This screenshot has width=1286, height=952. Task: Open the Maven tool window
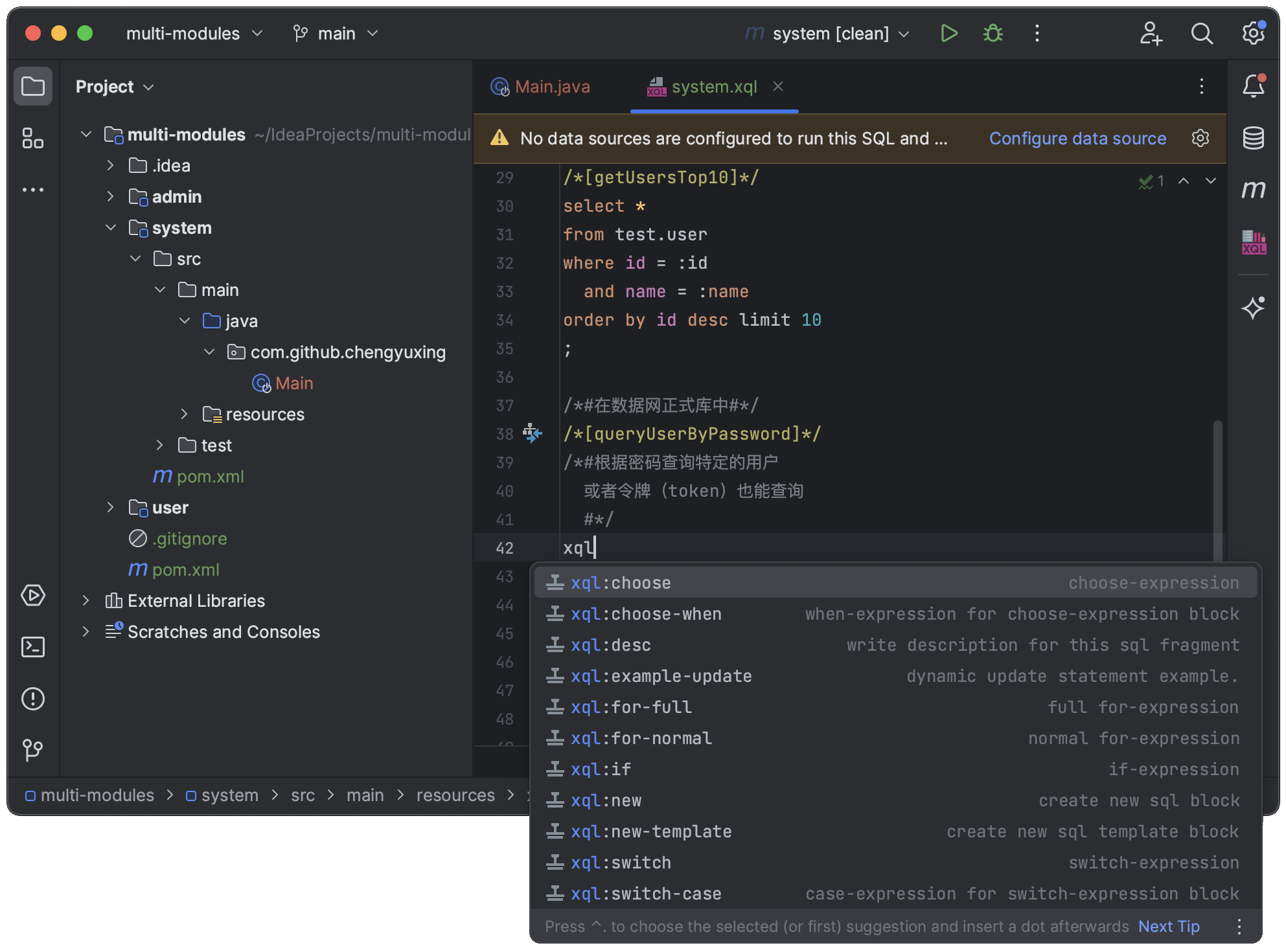pyautogui.click(x=1254, y=190)
